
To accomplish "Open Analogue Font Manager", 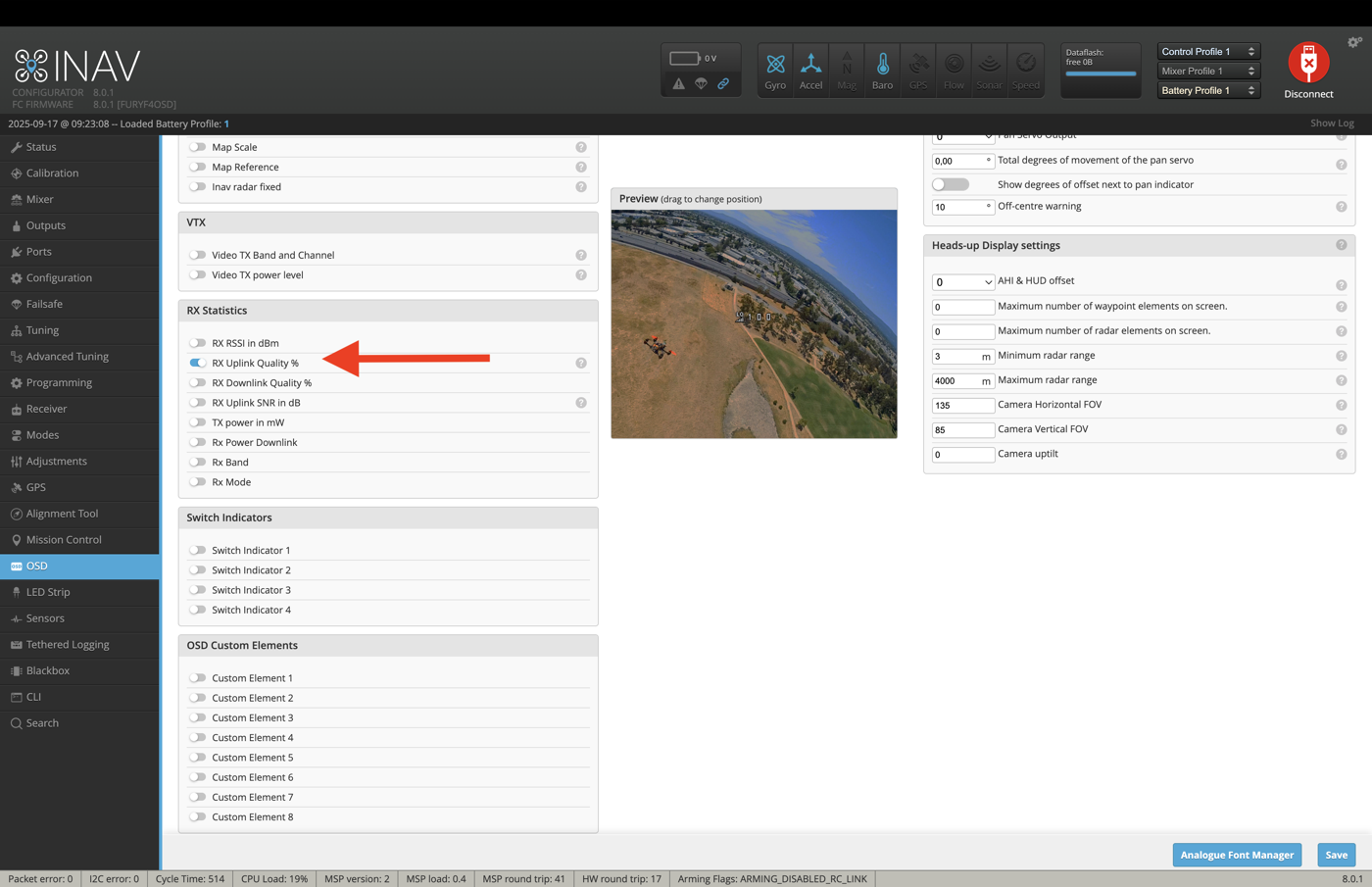I will point(1237,855).
